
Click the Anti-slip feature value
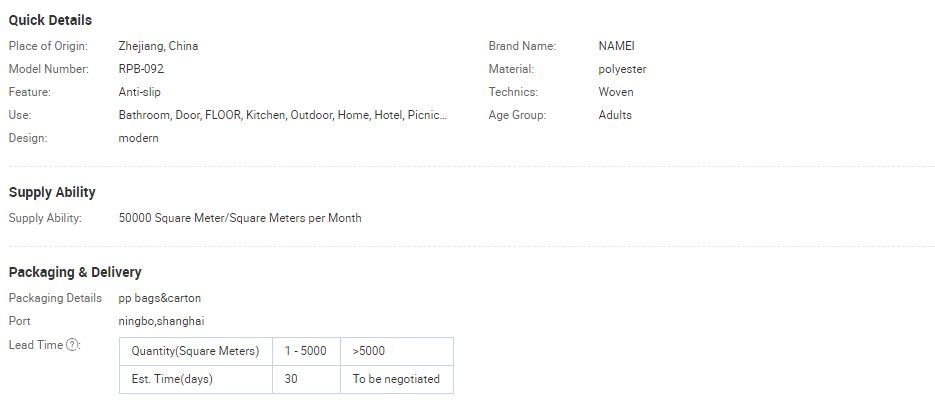[x=140, y=92]
